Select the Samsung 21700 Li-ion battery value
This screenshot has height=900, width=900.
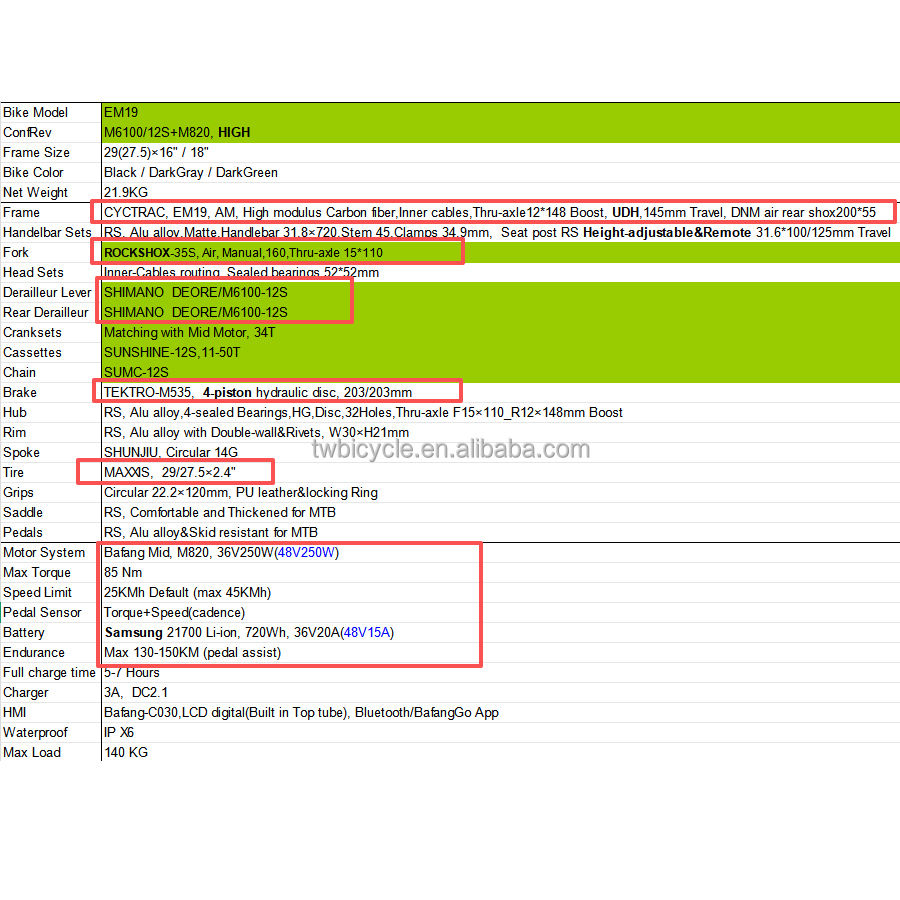(249, 633)
